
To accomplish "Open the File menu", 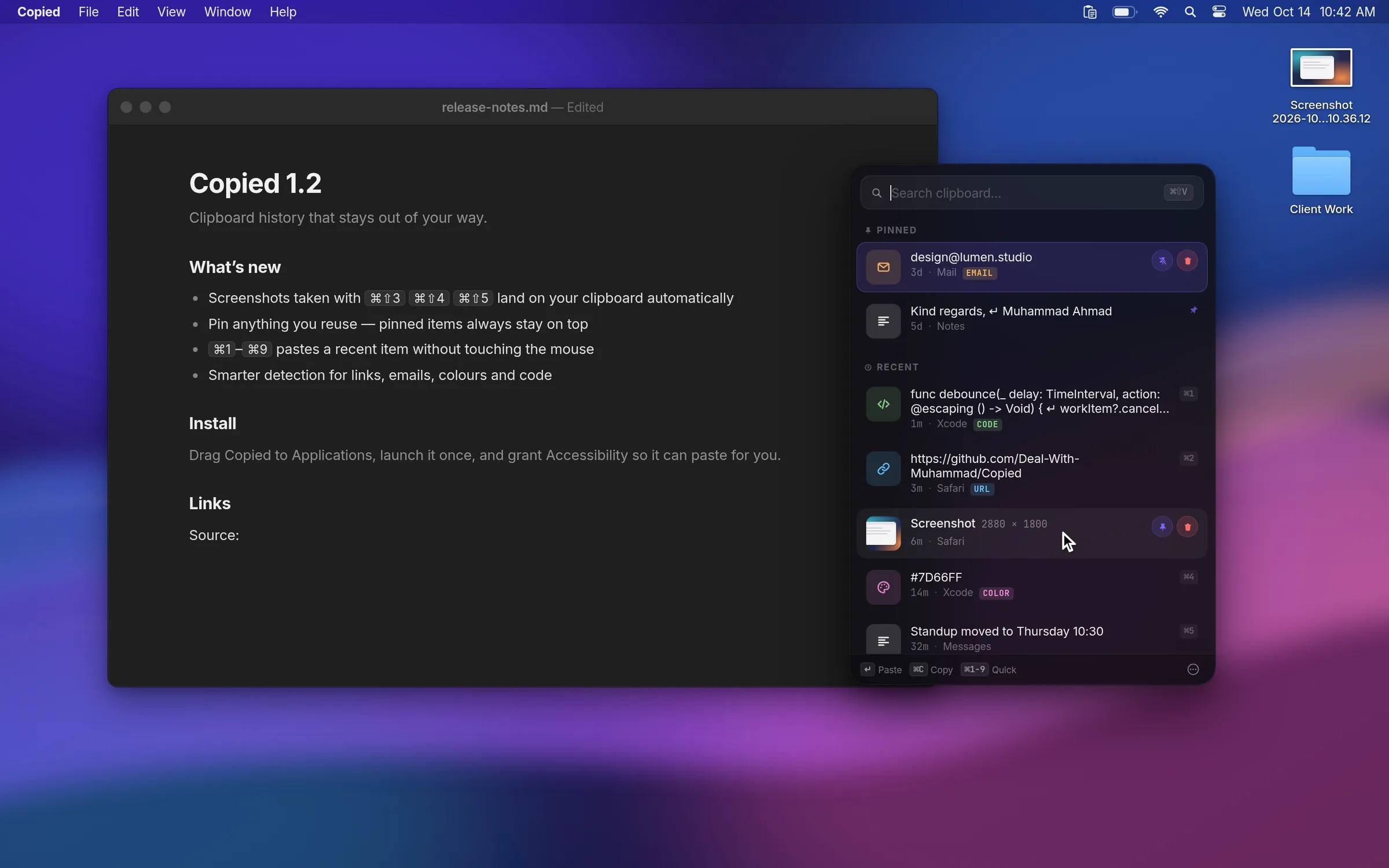I will [89, 12].
